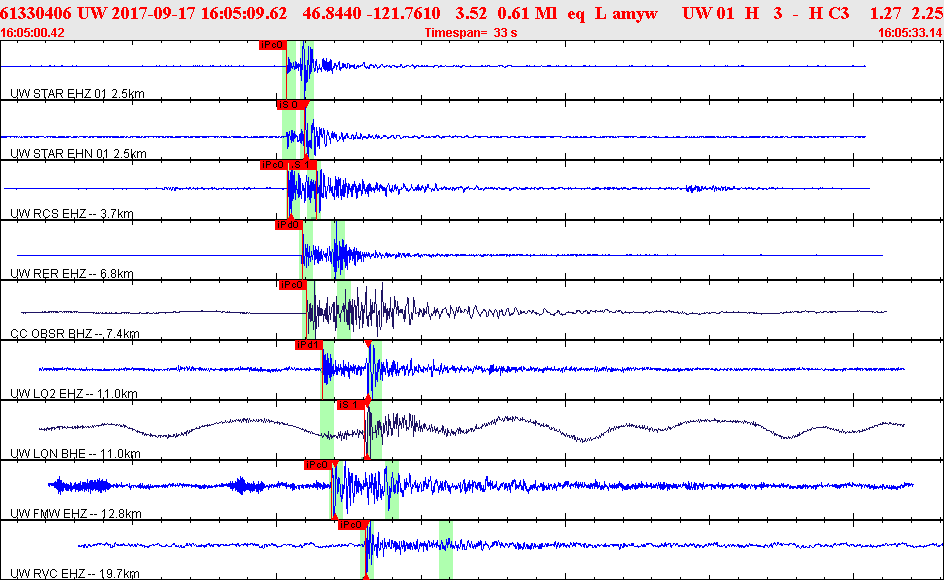This screenshot has width=944, height=580.
Task: Select station label UW LON BHE -- 11.0km
Action: (x=75, y=454)
